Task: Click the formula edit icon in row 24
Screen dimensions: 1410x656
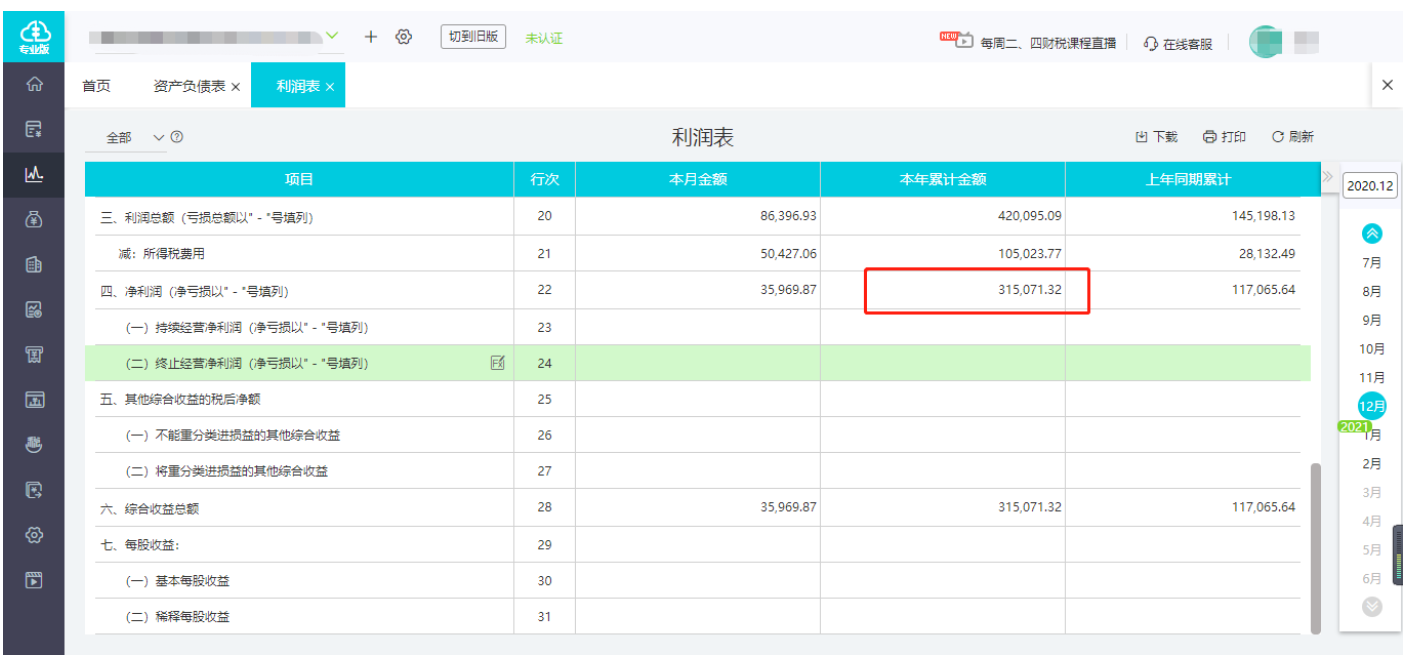Action: click(x=498, y=363)
